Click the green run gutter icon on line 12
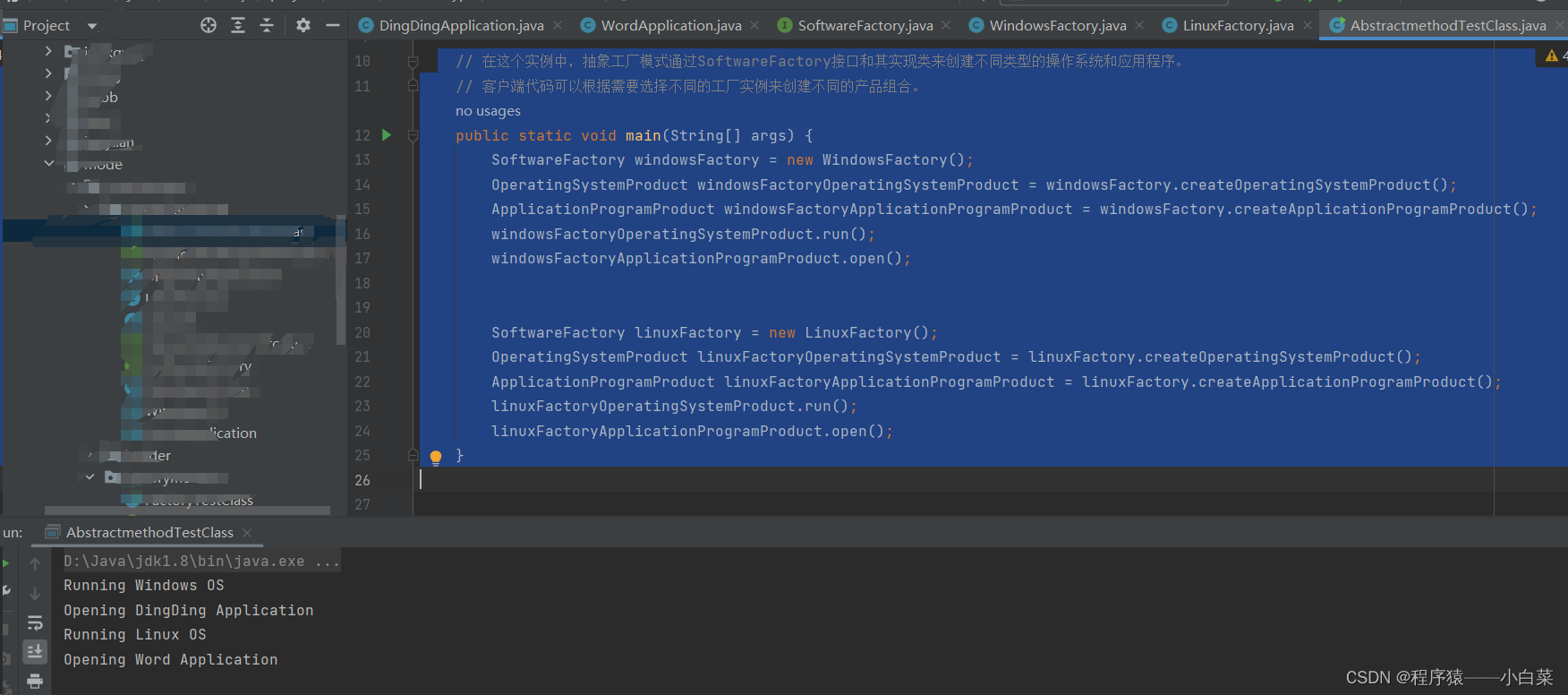Image resolution: width=1568 pixels, height=695 pixels. click(x=387, y=135)
